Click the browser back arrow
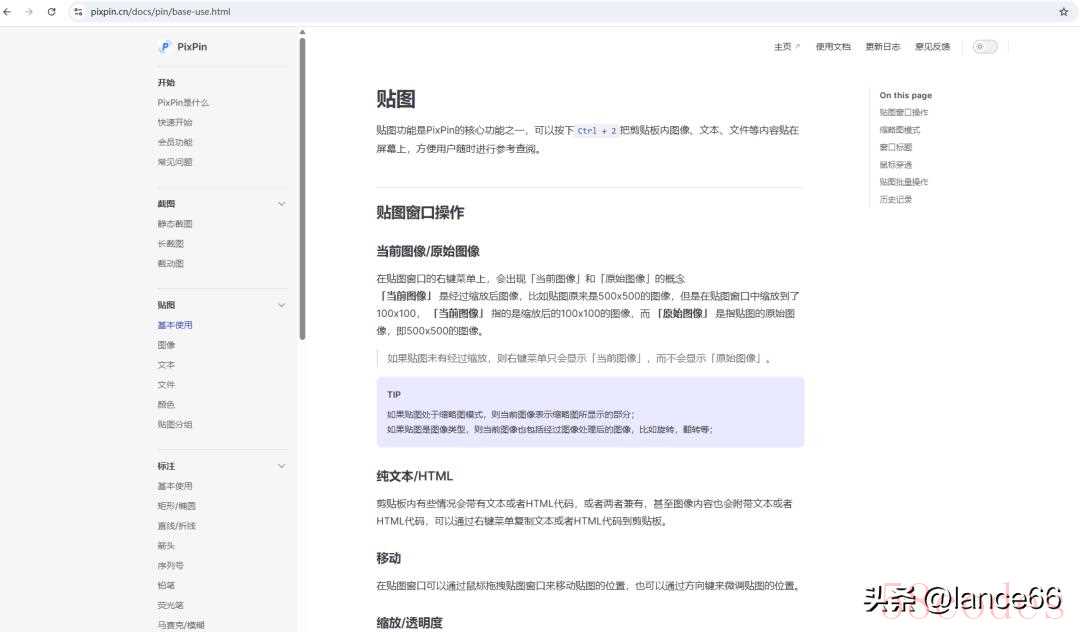 tap(8, 12)
